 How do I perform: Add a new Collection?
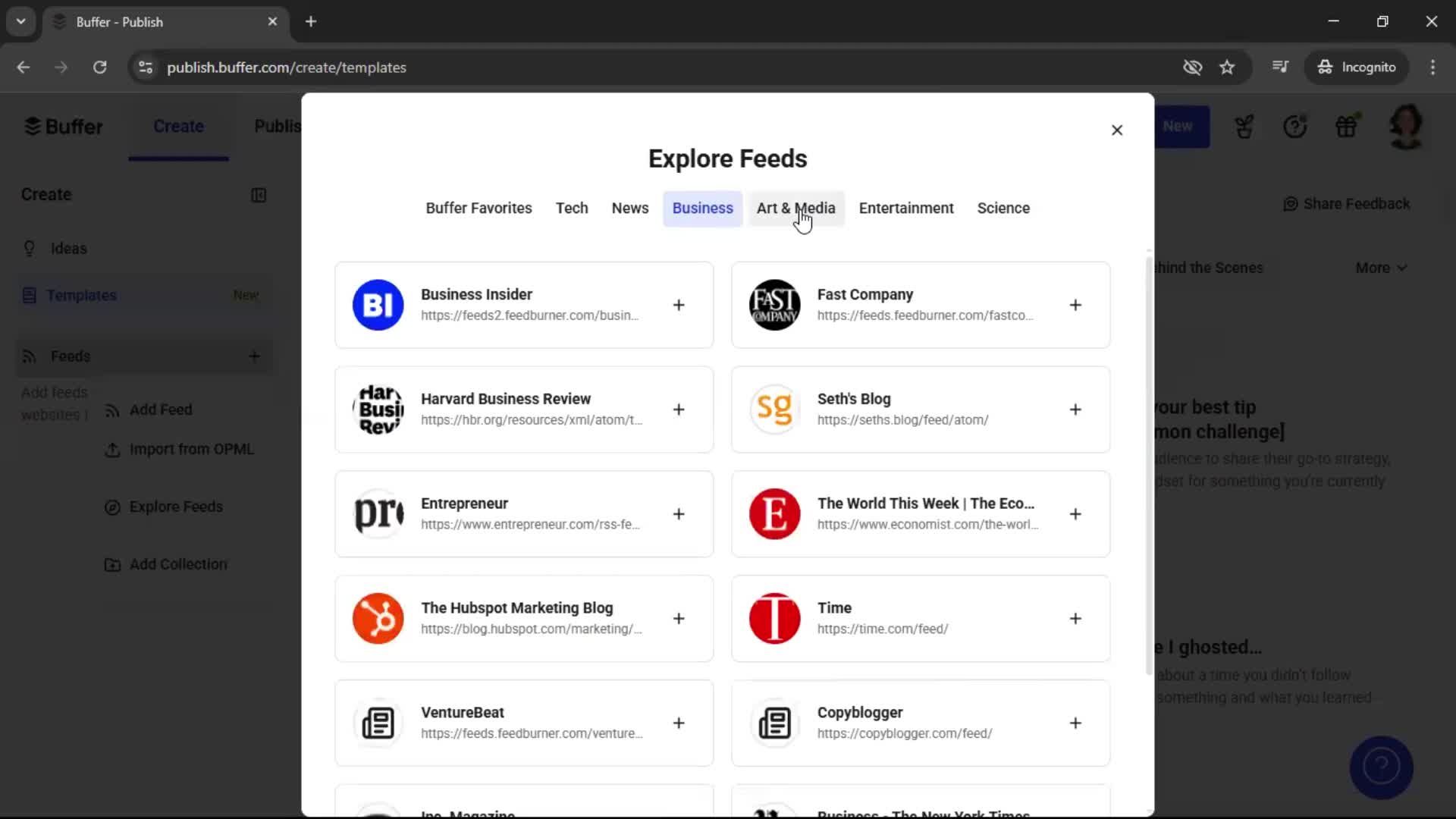176,564
